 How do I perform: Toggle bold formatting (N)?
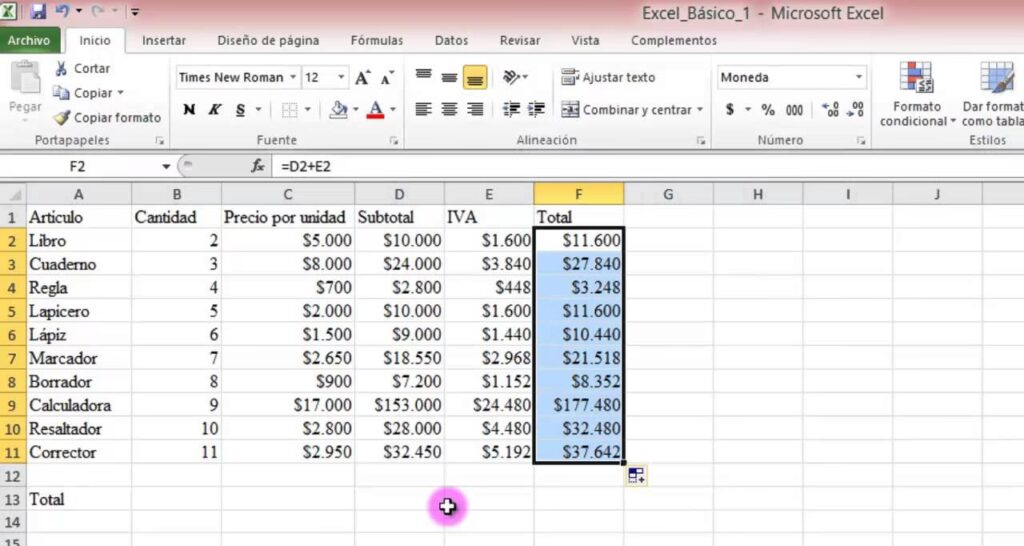tap(189, 110)
